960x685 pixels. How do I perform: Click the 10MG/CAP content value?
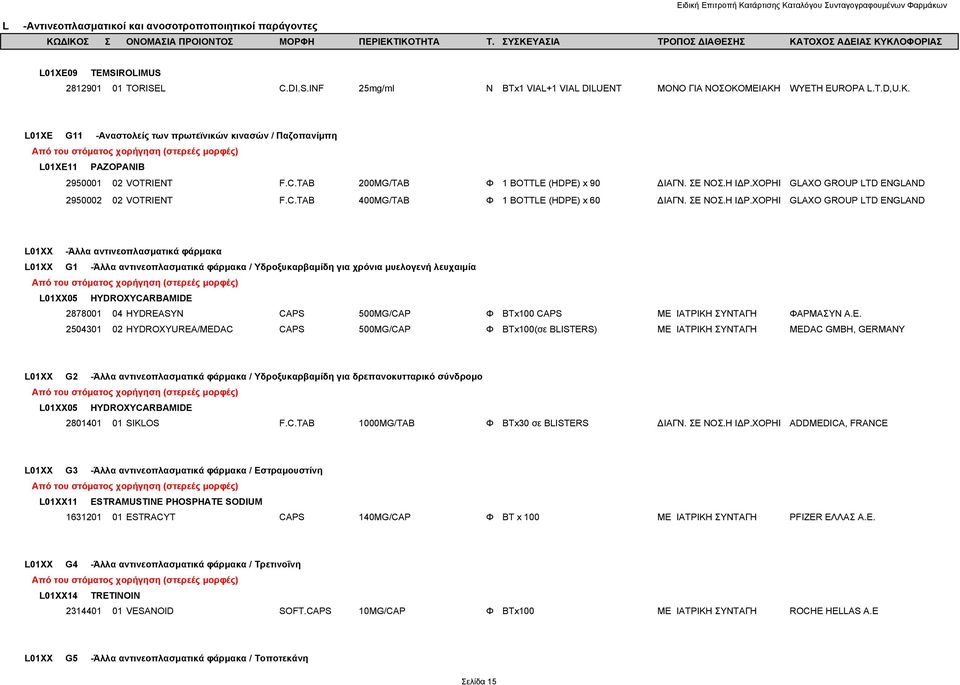(382, 611)
